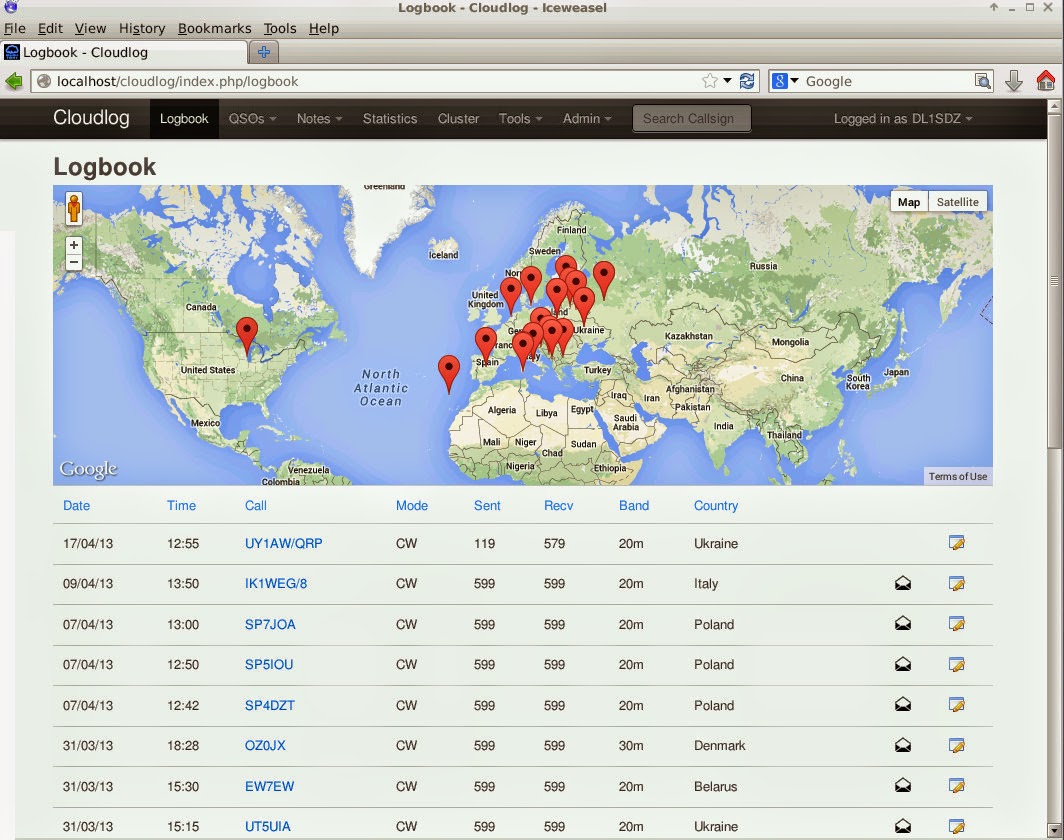
Task: Go to browser home page icon
Action: tap(1046, 81)
